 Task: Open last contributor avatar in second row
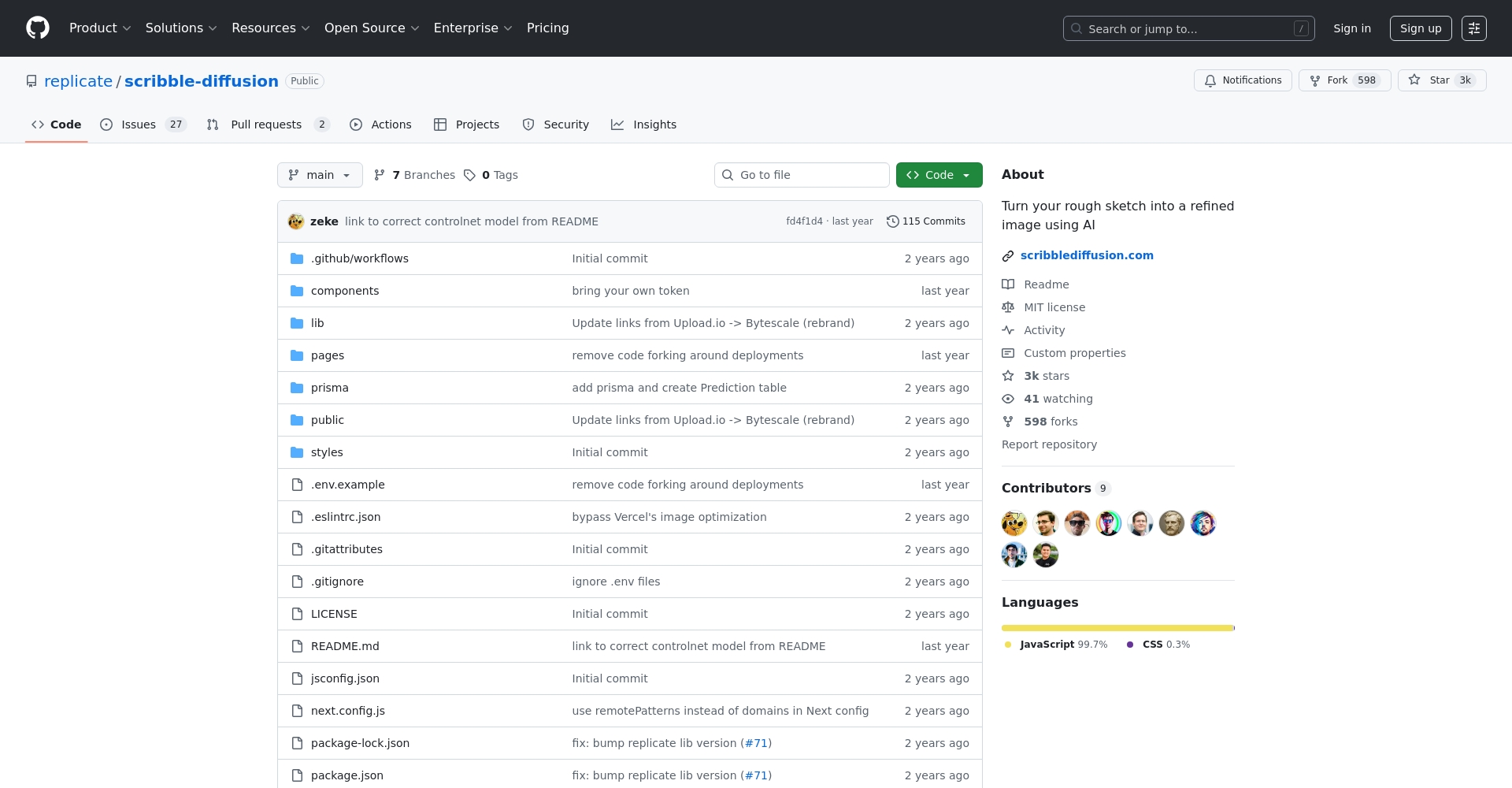tap(1046, 555)
